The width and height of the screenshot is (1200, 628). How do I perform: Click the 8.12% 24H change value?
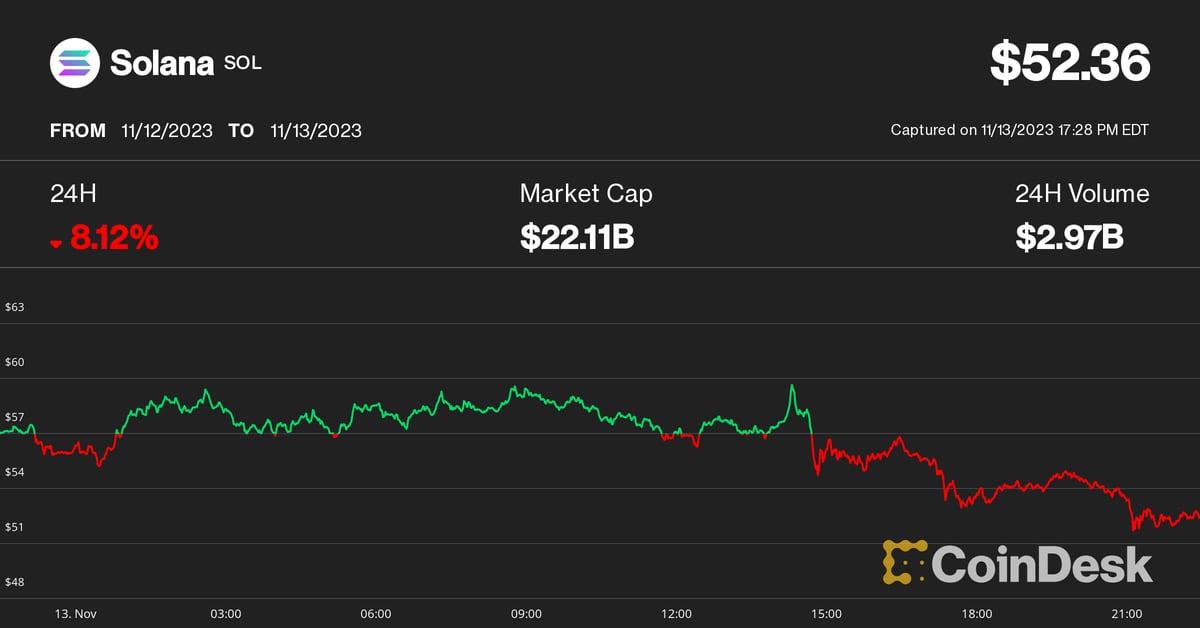click(x=114, y=238)
